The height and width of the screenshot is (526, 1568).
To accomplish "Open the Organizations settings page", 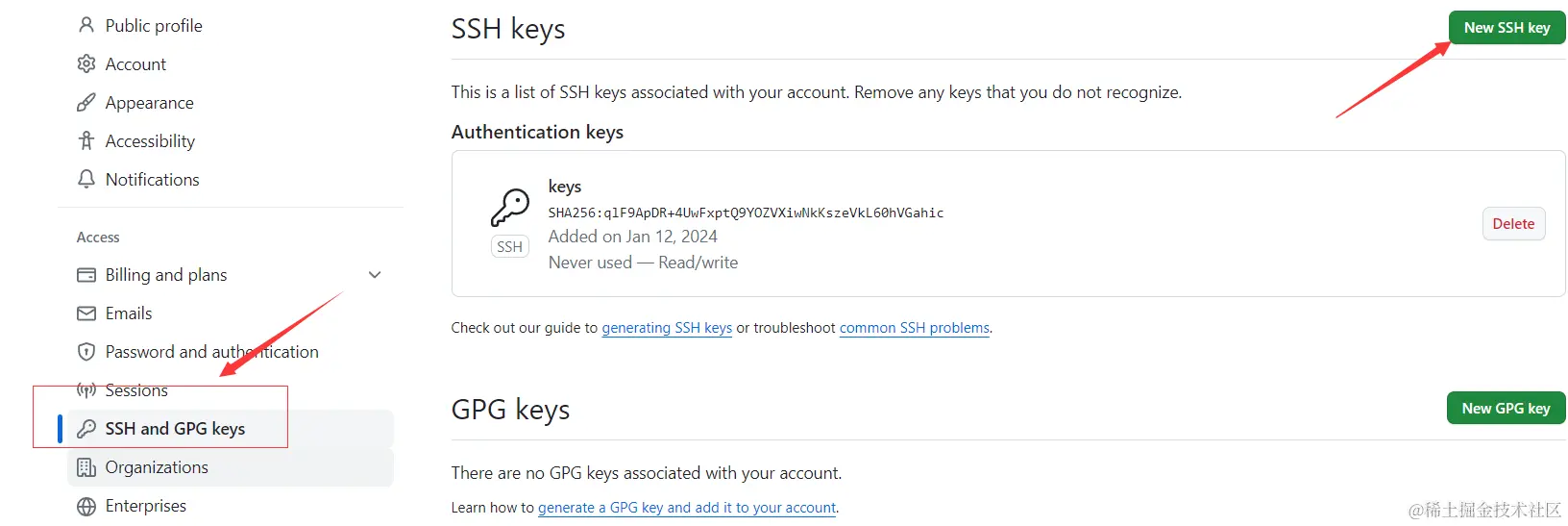I will [x=157, y=467].
